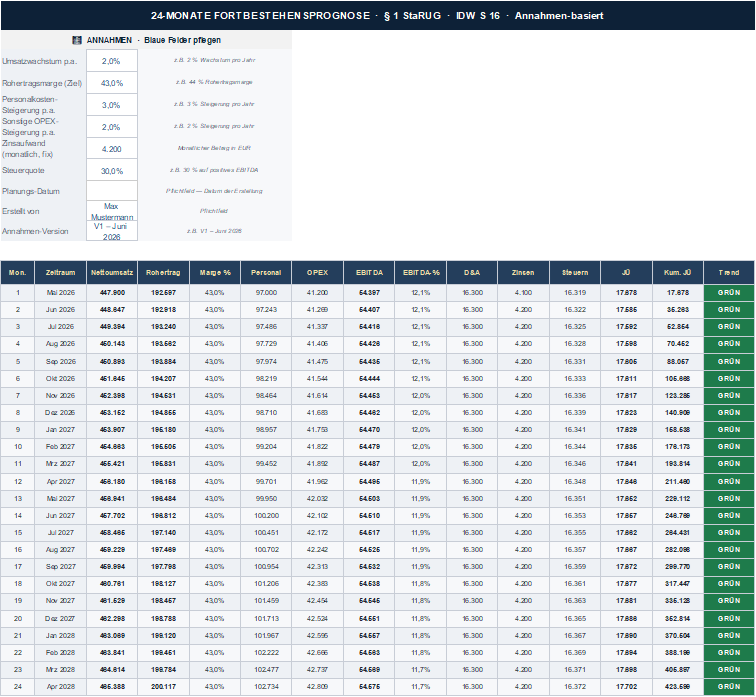Click the GRÜN trend cell for Mai 2027
The height and width of the screenshot is (697, 756).
(729, 498)
